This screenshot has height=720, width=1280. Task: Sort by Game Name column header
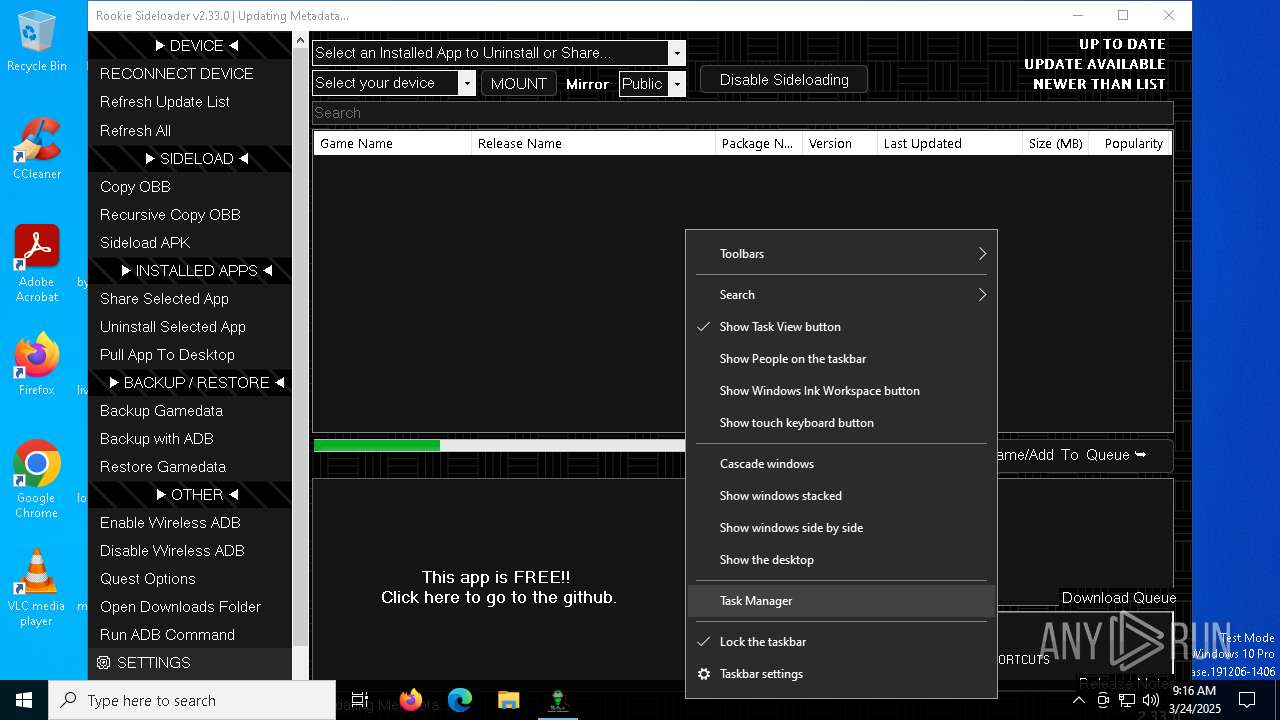(x=392, y=144)
